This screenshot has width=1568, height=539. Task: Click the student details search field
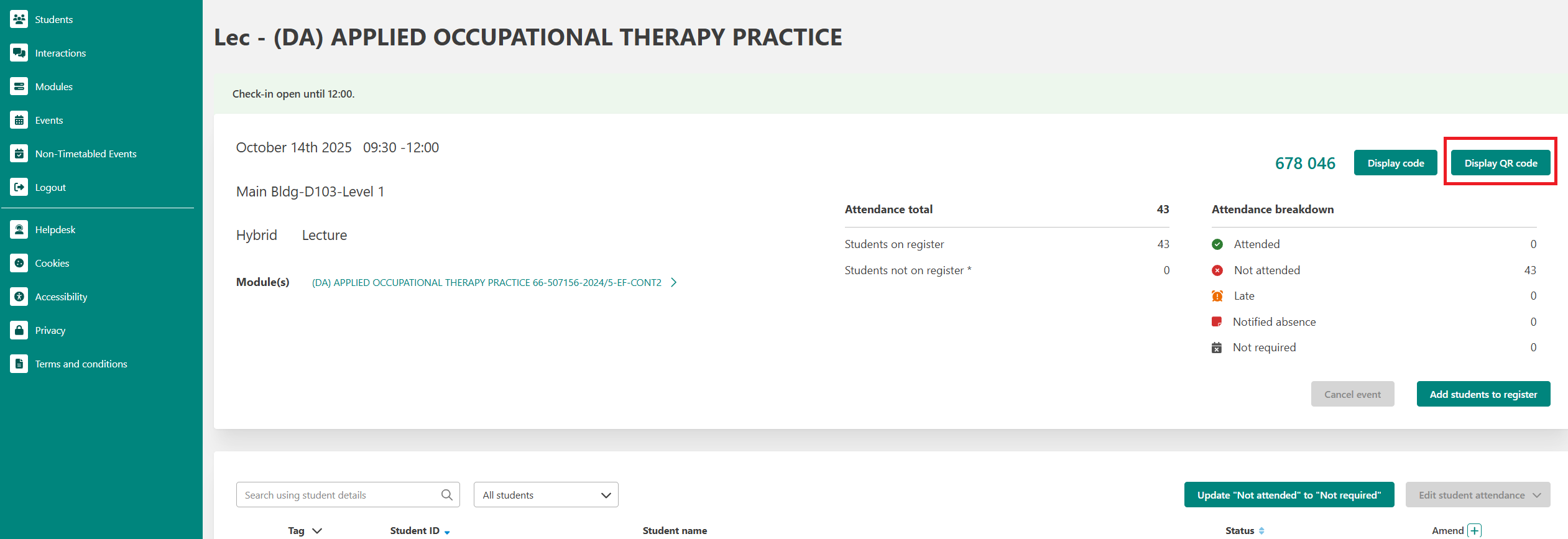339,495
